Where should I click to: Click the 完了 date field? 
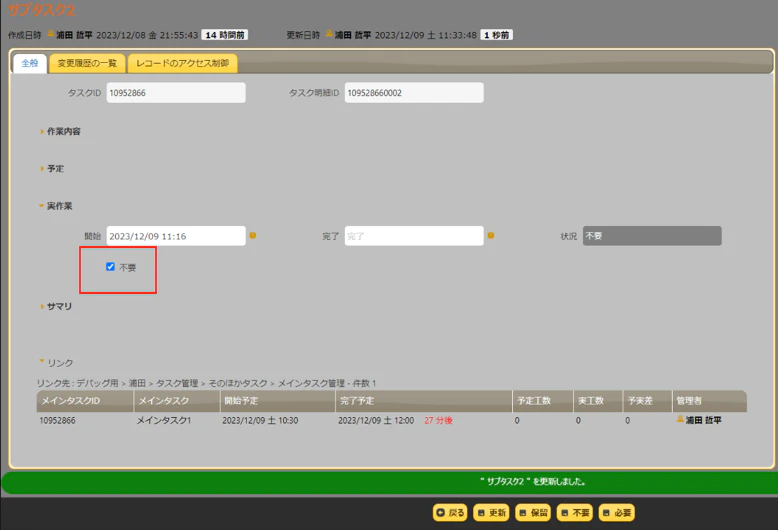pyautogui.click(x=414, y=236)
